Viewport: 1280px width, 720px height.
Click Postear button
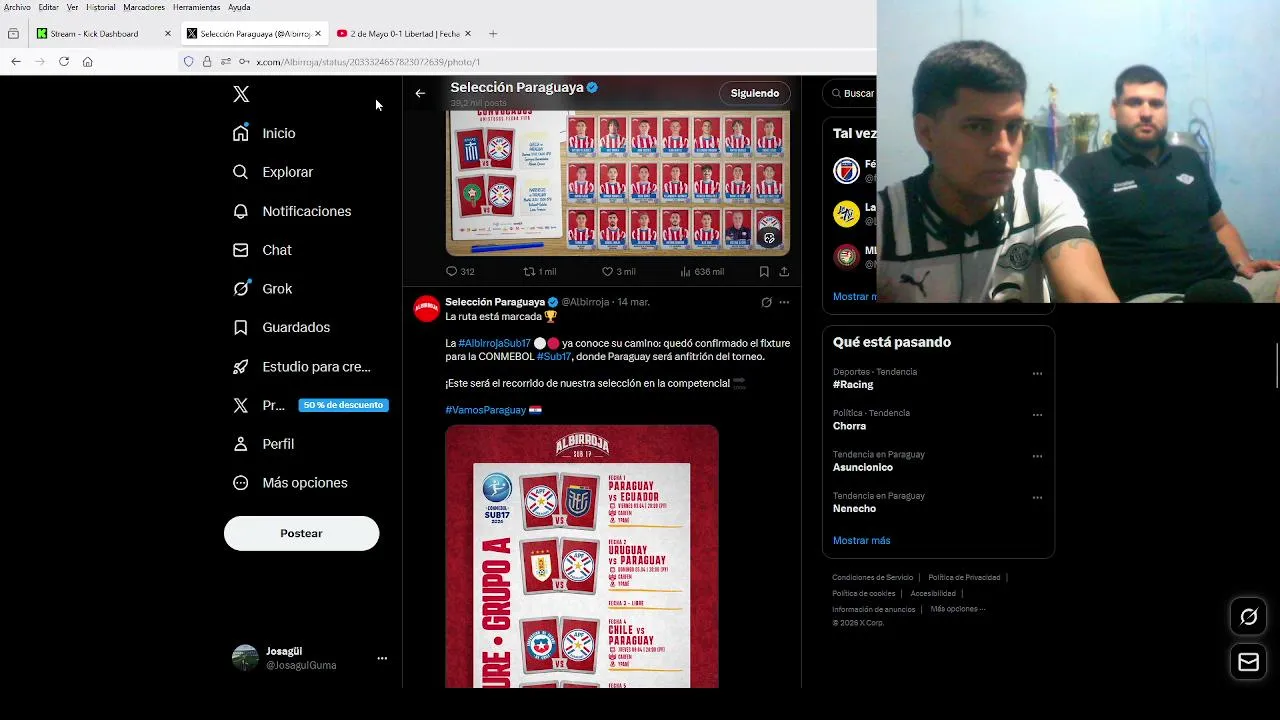click(x=301, y=533)
